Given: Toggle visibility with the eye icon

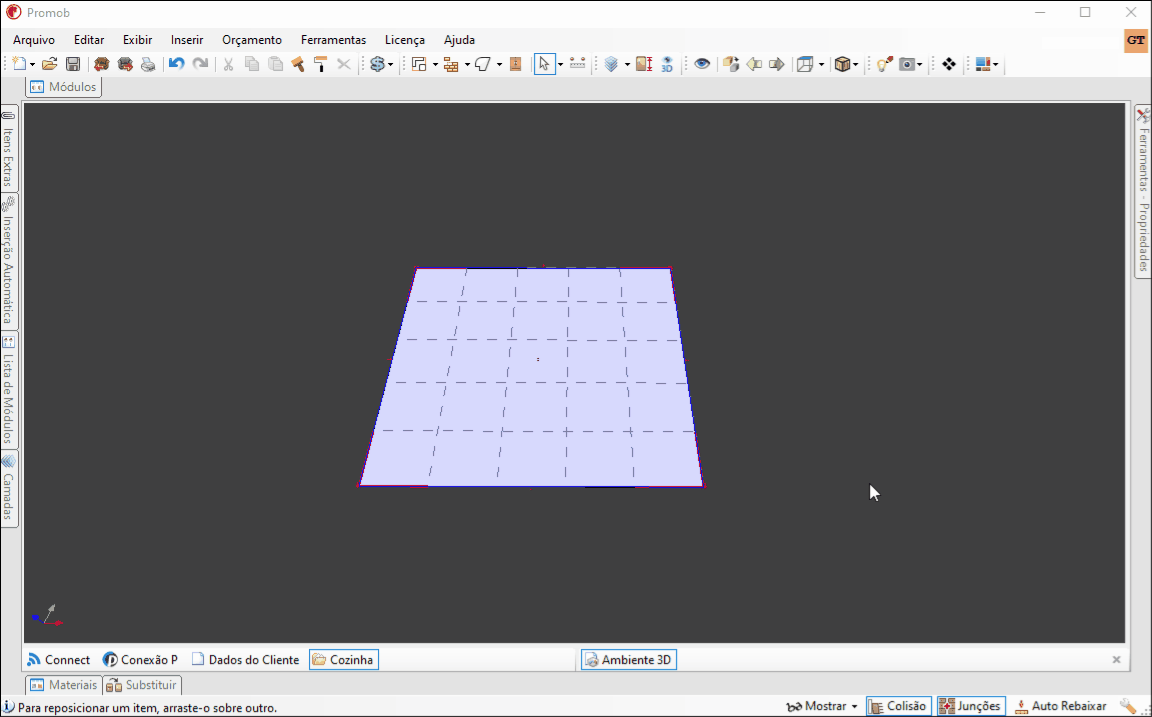Looking at the screenshot, I should click(702, 64).
